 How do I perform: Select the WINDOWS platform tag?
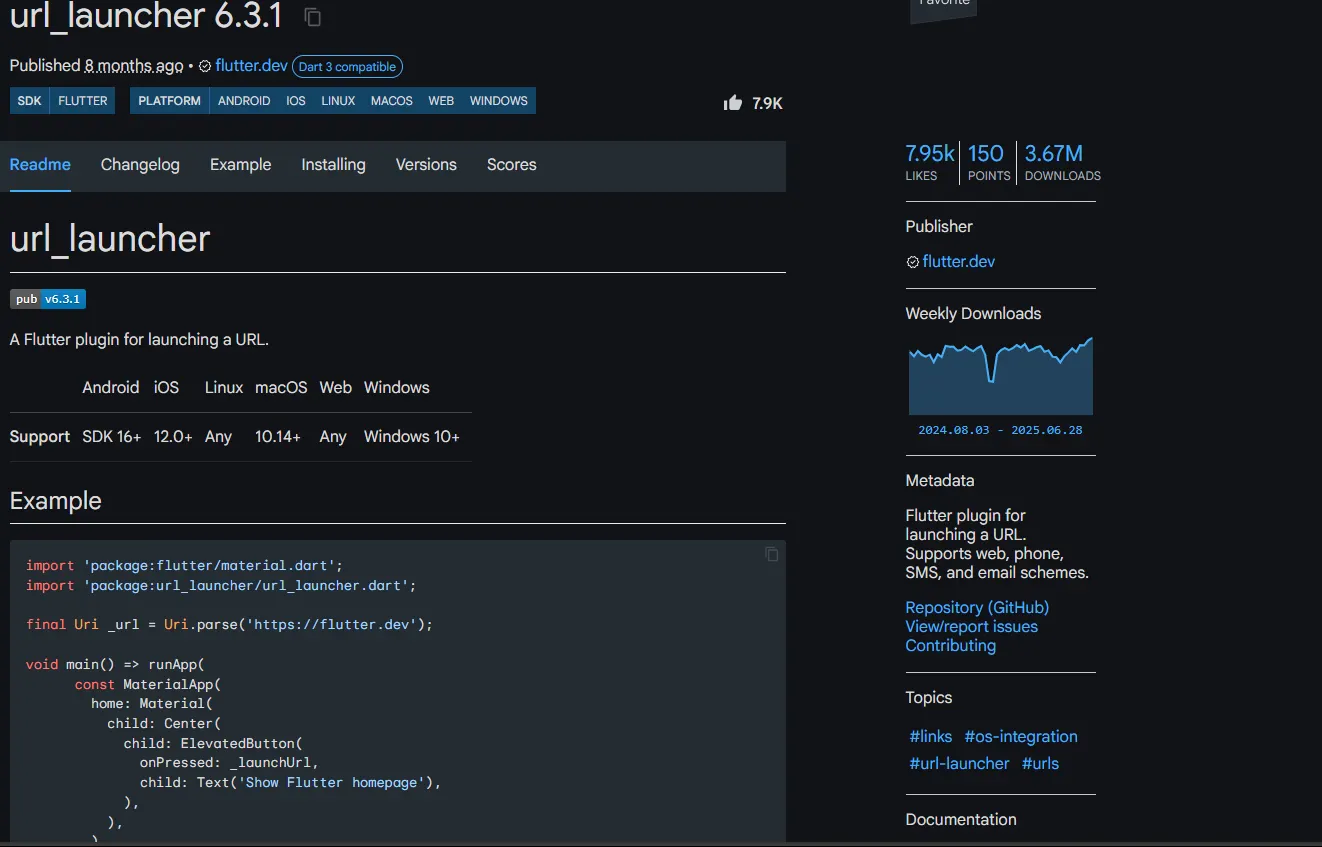coord(499,101)
